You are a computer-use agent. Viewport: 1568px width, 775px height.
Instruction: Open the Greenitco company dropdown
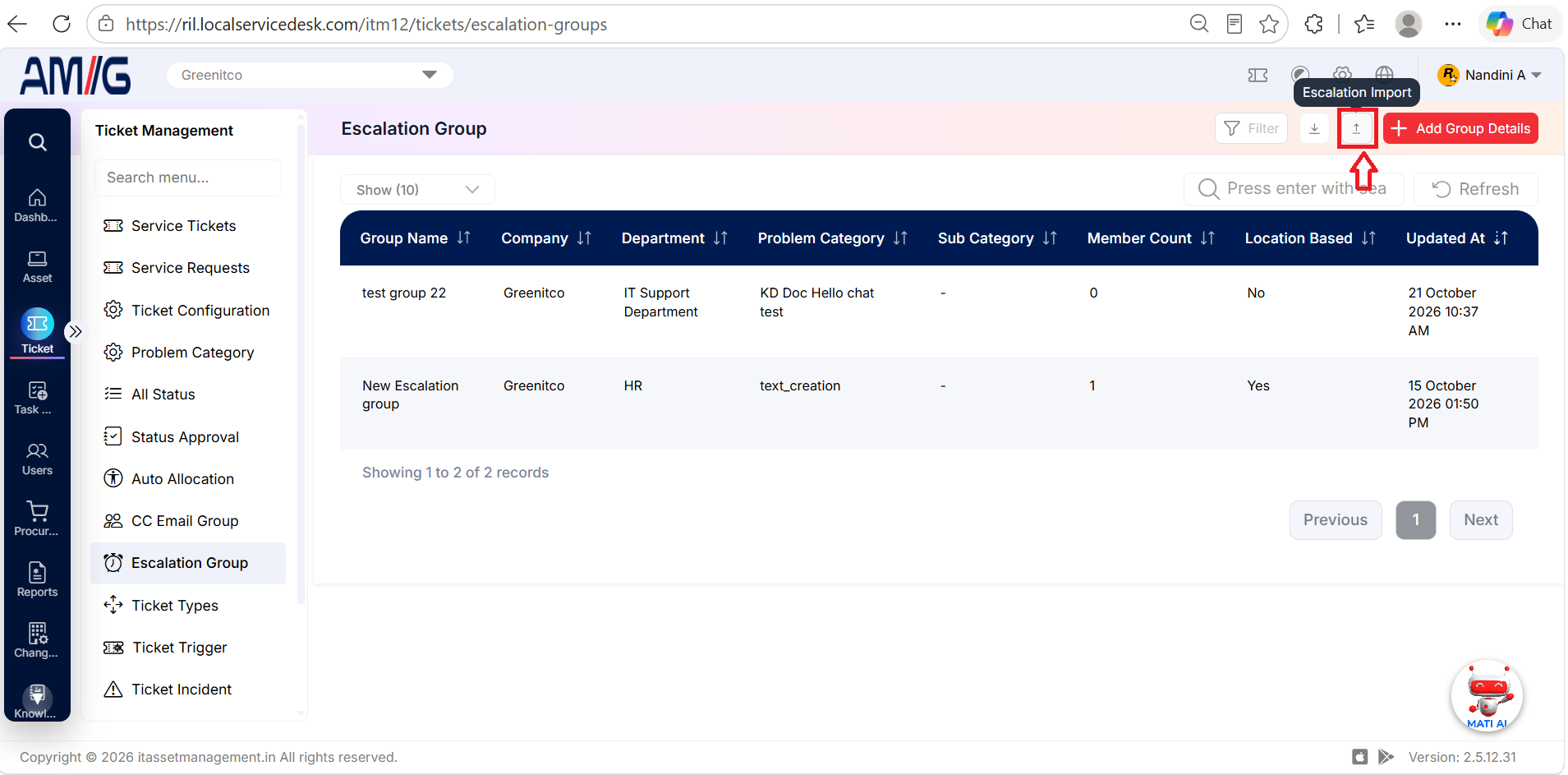(310, 75)
